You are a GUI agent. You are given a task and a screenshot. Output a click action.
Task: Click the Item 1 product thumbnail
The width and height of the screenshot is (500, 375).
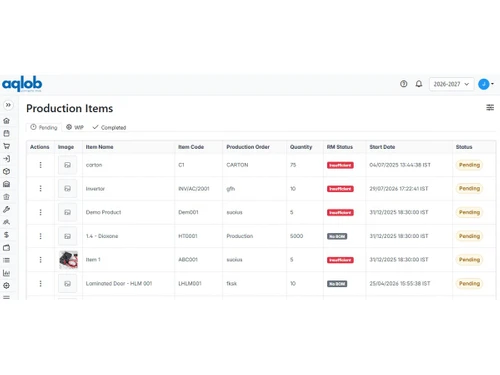click(68, 260)
